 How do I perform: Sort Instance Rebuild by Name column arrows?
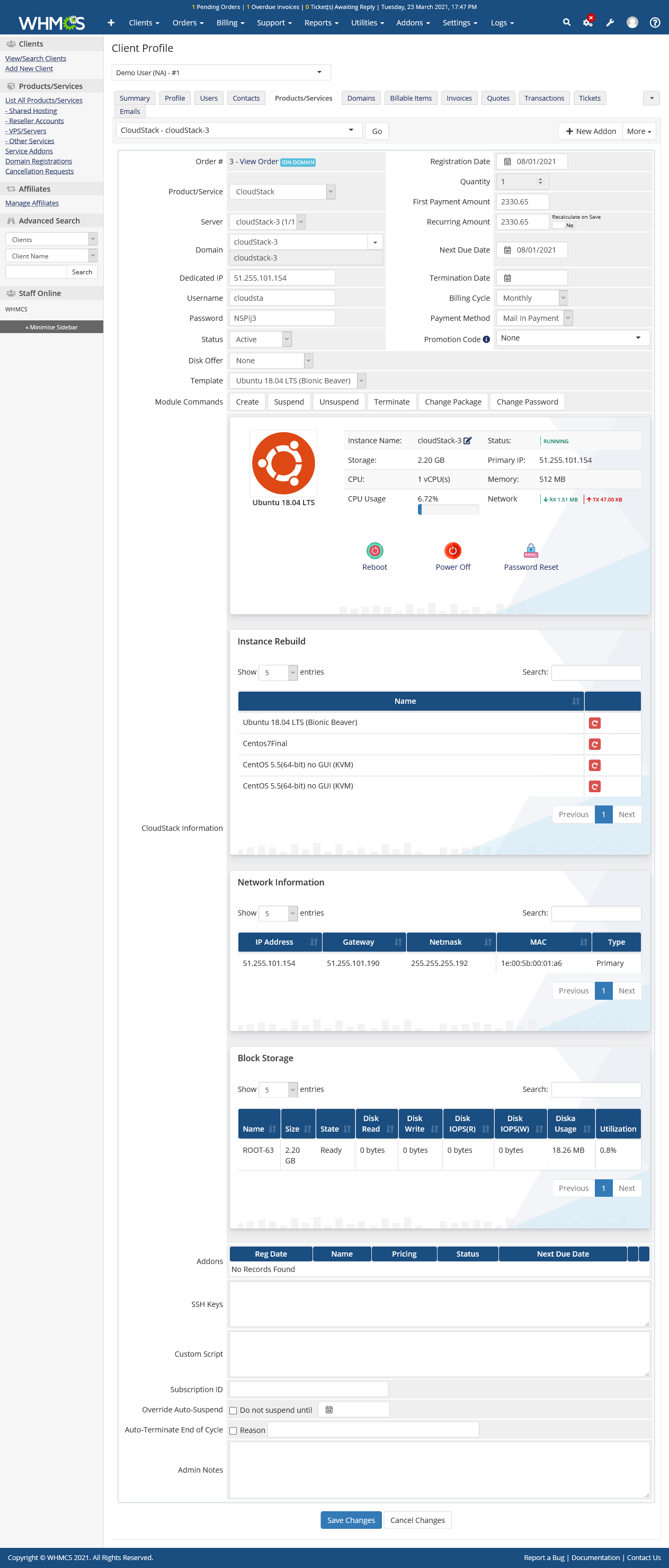point(576,701)
